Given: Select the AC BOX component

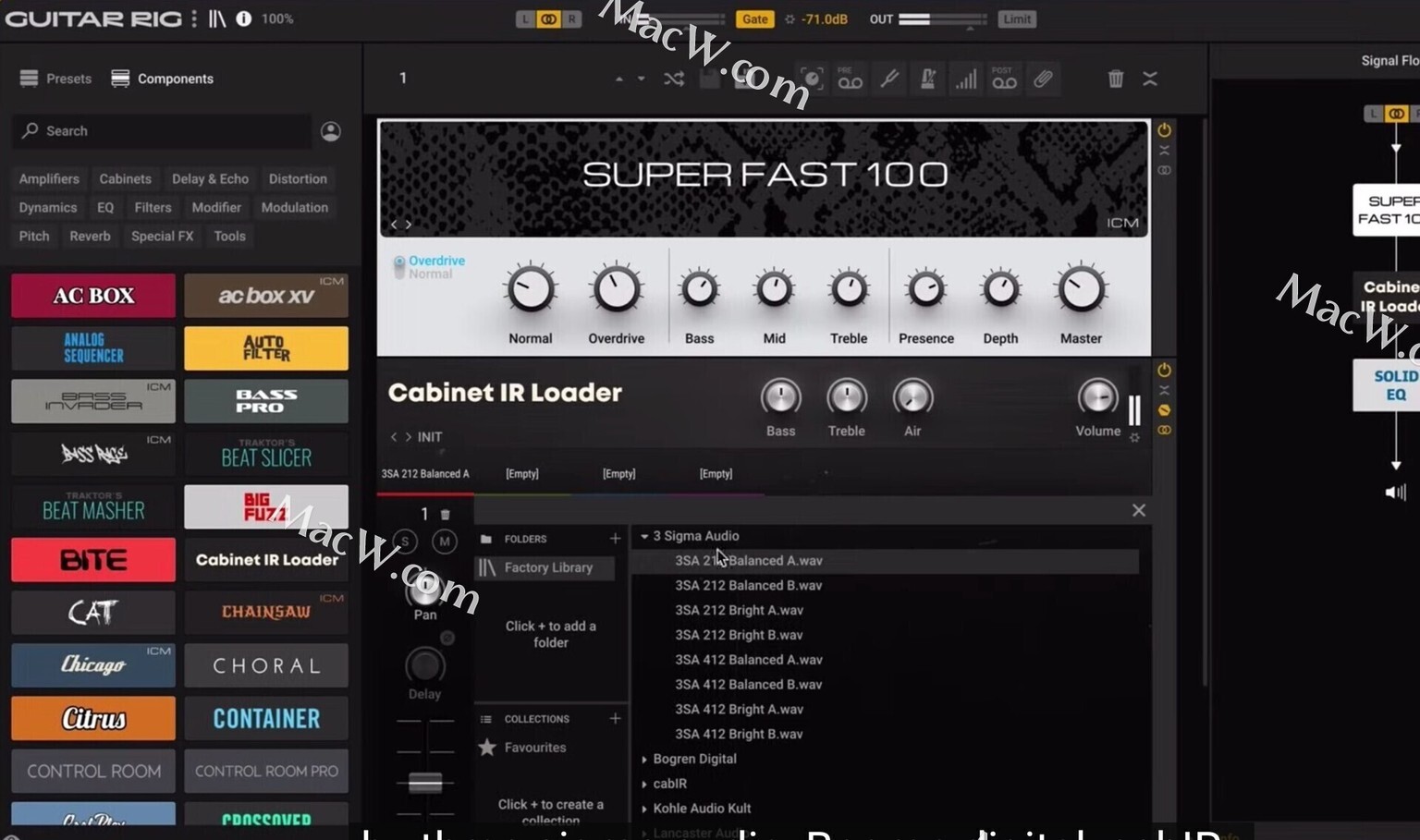Looking at the screenshot, I should pyautogui.click(x=93, y=296).
